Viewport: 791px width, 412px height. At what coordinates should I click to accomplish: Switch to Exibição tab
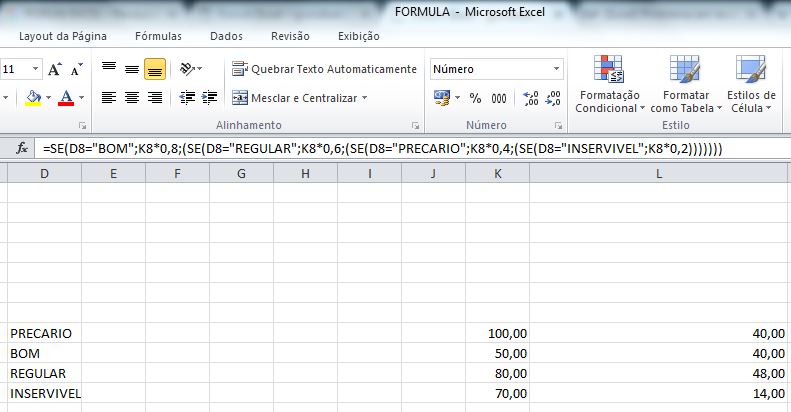[x=358, y=36]
